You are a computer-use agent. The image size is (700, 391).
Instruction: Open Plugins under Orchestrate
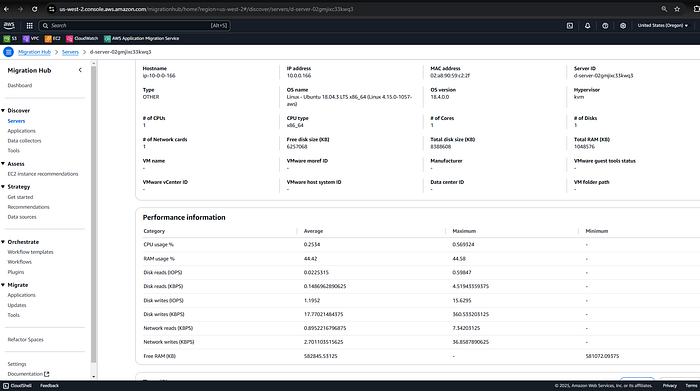(x=16, y=272)
